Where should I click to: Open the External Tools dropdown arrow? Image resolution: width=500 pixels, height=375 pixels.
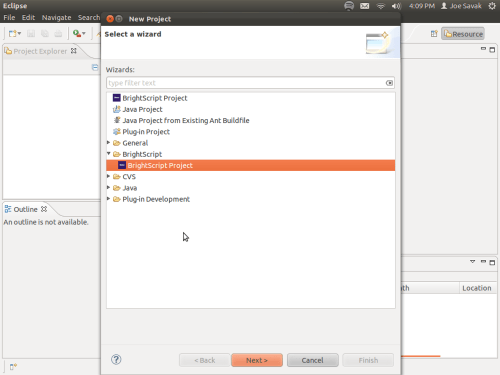click(83, 33)
